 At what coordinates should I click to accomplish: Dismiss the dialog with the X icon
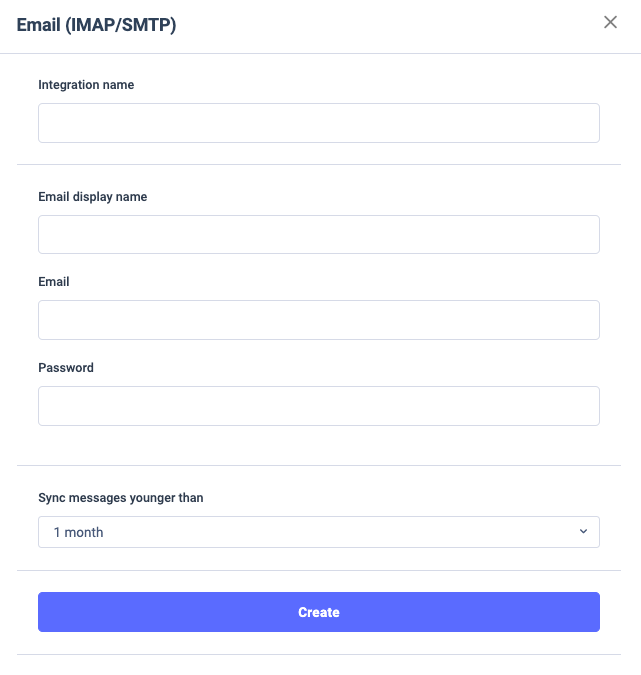(x=610, y=23)
